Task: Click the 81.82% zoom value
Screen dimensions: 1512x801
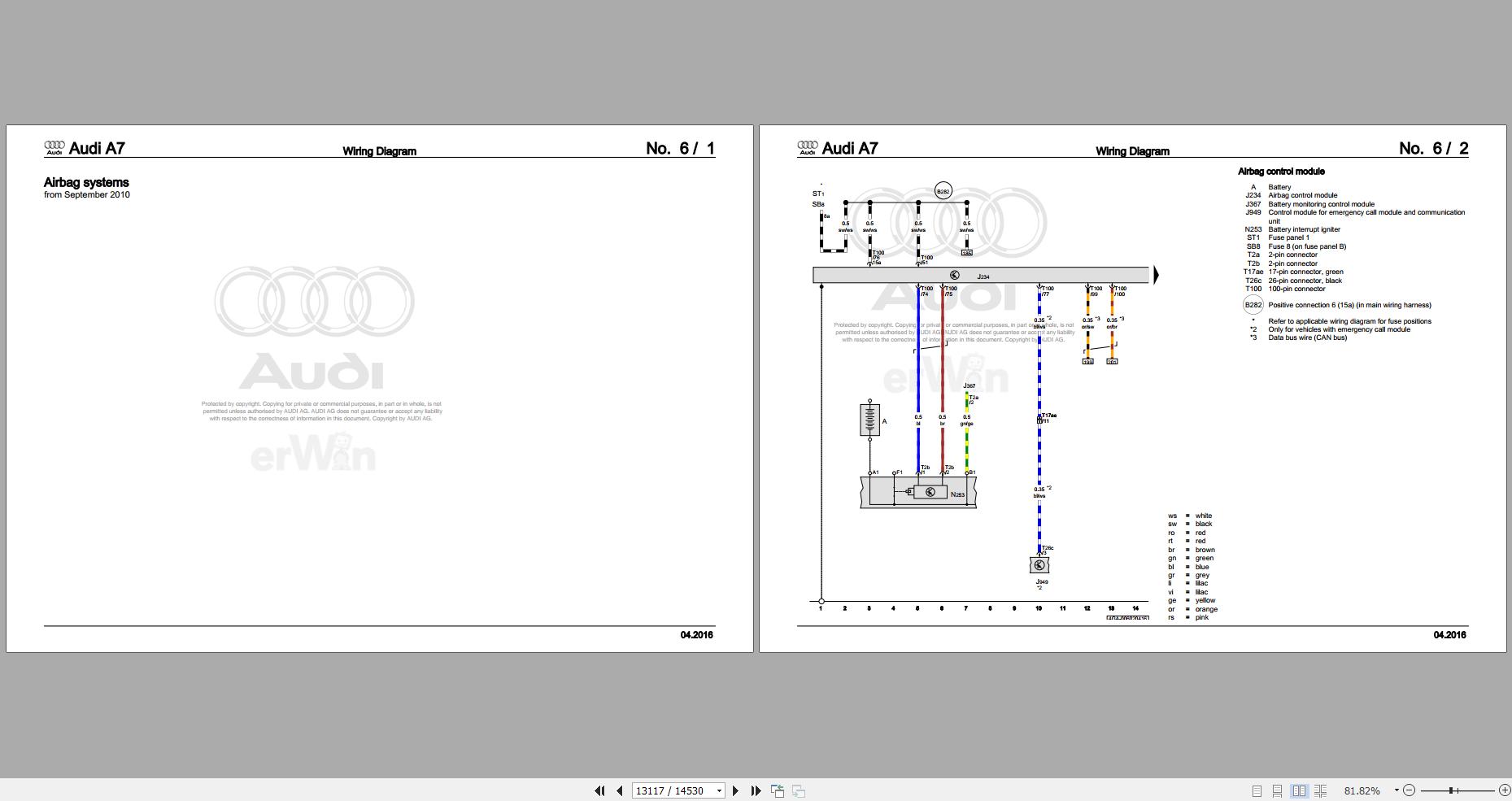Action: tap(1362, 790)
